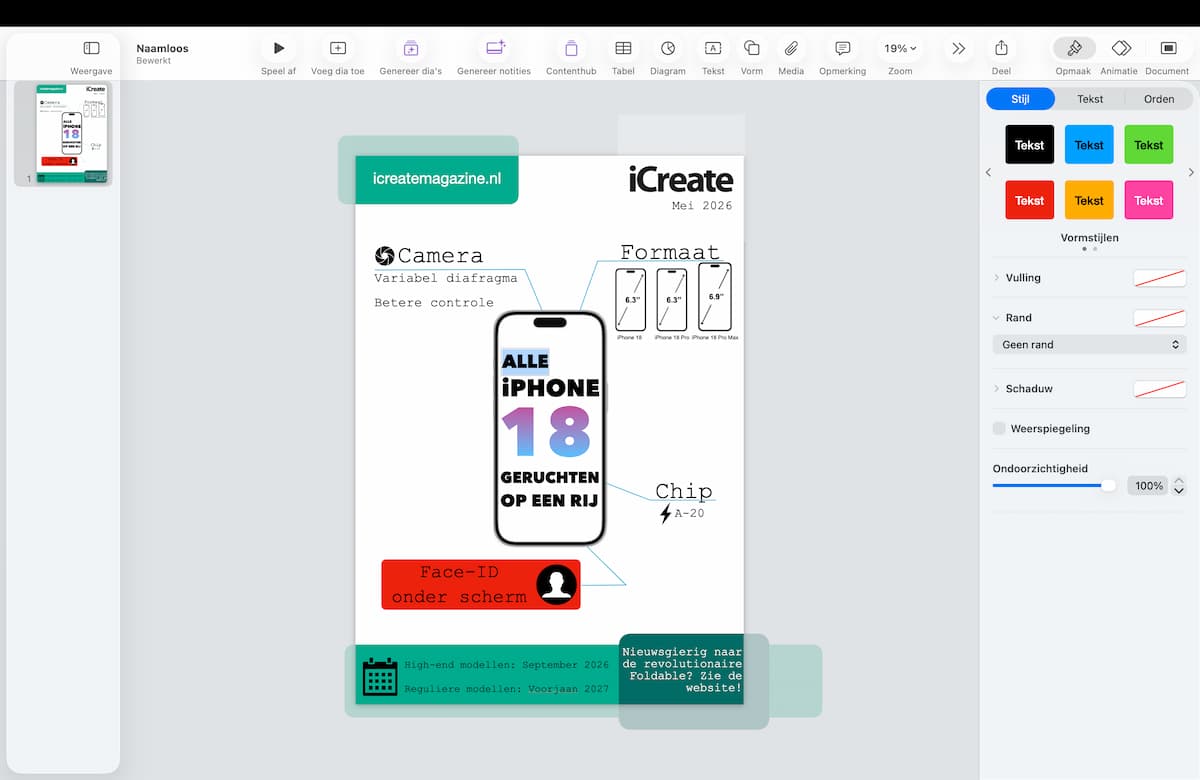Screen dimensions: 1200x780
Task: Select the Mei 2026 text
Action: (702, 206)
